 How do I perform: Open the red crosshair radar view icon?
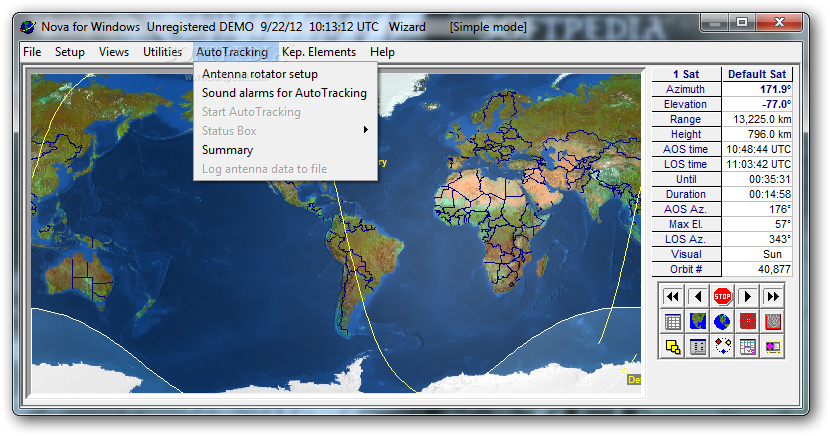(x=747, y=321)
